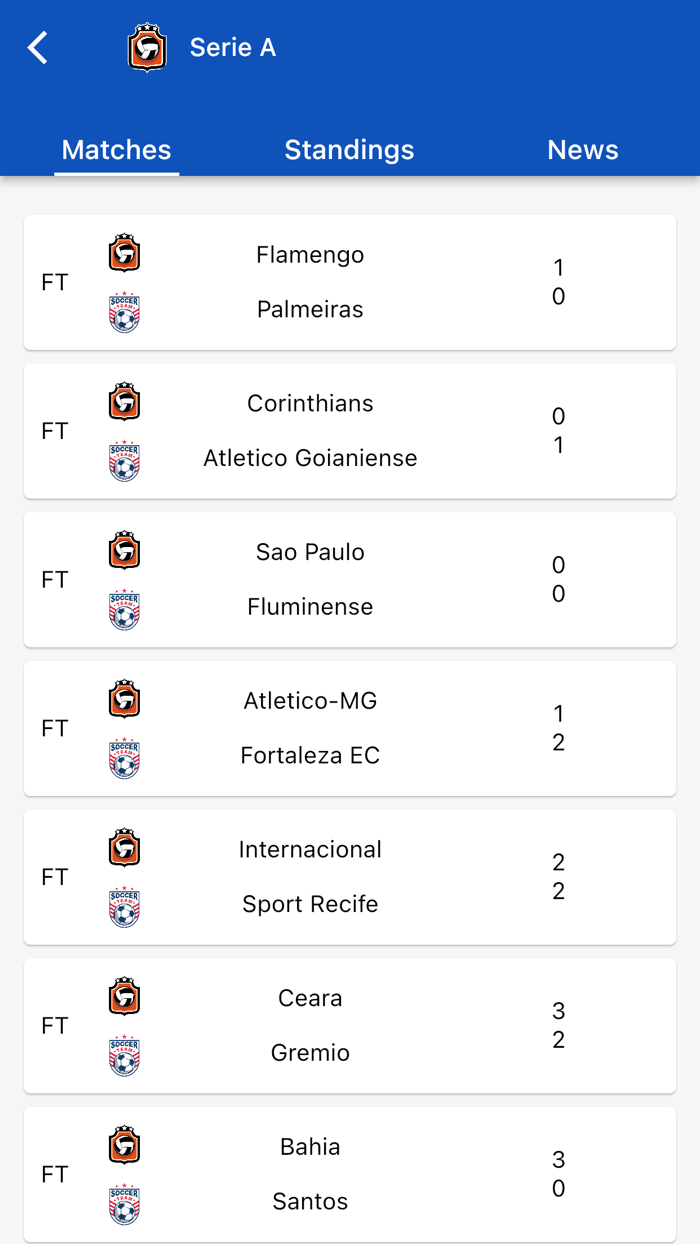
Task: Click the Internacional team crest icon
Action: coord(124,849)
